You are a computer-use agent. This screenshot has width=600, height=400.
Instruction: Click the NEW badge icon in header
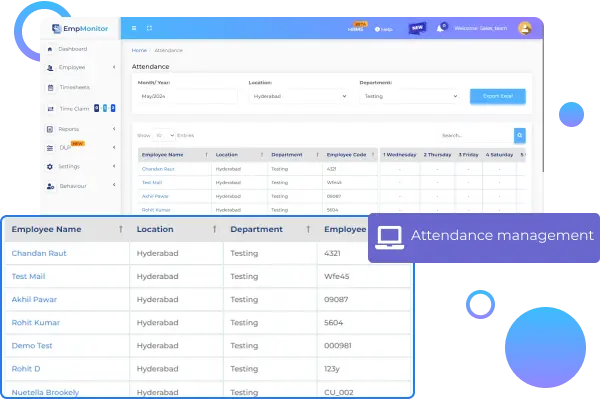pyautogui.click(x=417, y=28)
